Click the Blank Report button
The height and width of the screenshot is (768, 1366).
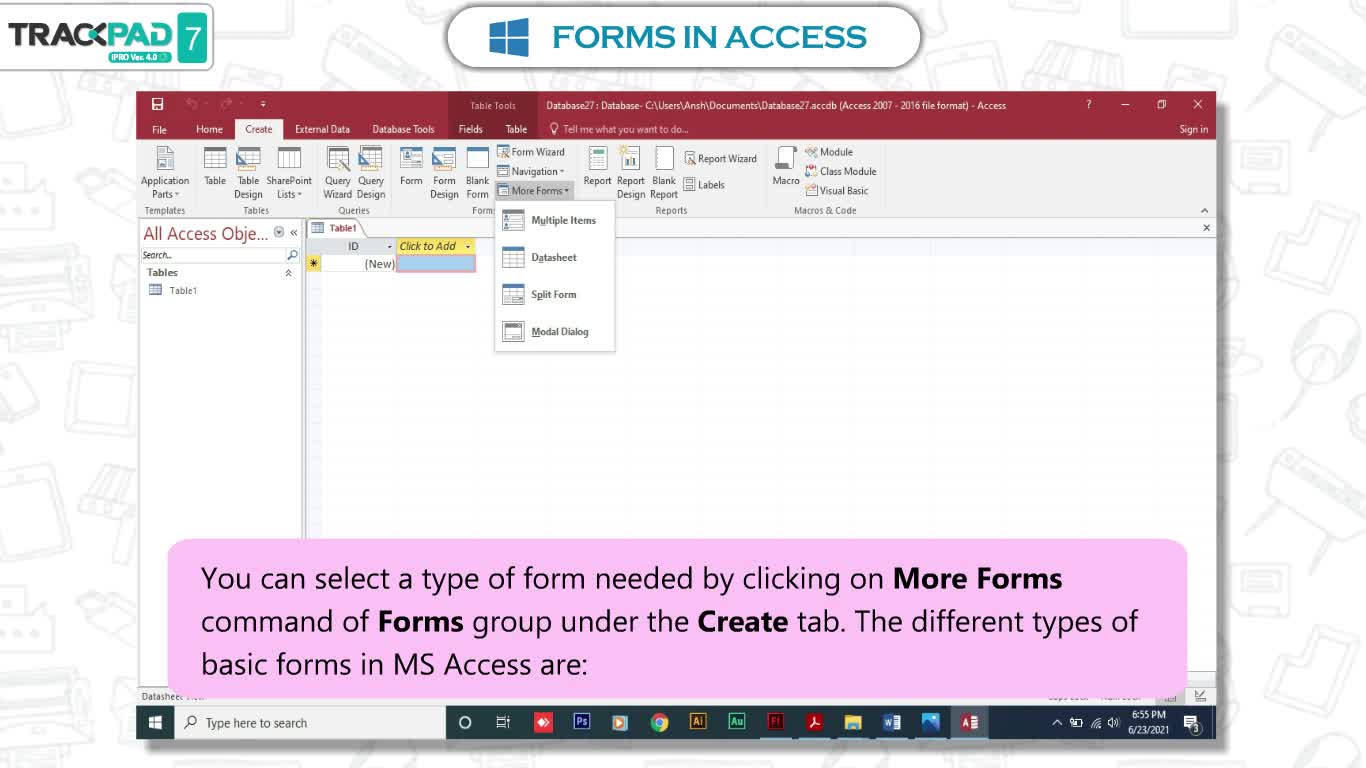pos(664,173)
